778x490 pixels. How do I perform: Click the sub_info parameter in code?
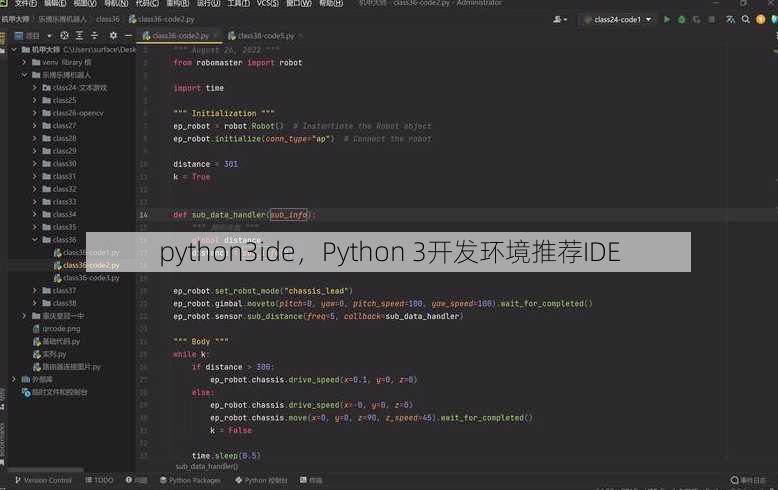coord(289,215)
